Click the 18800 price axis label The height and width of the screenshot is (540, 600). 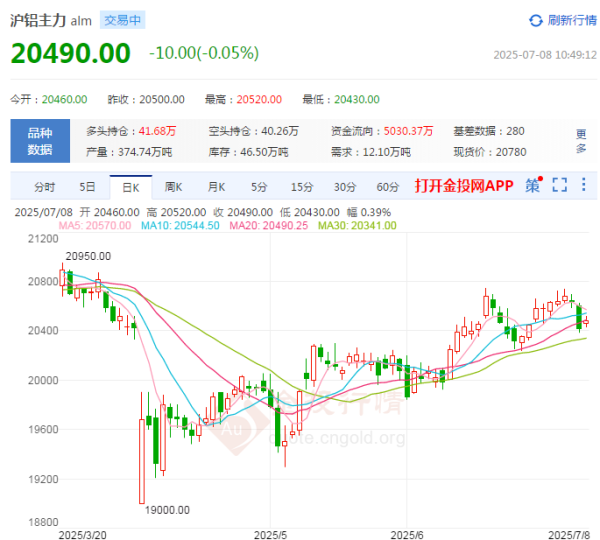pyautogui.click(x=43, y=522)
